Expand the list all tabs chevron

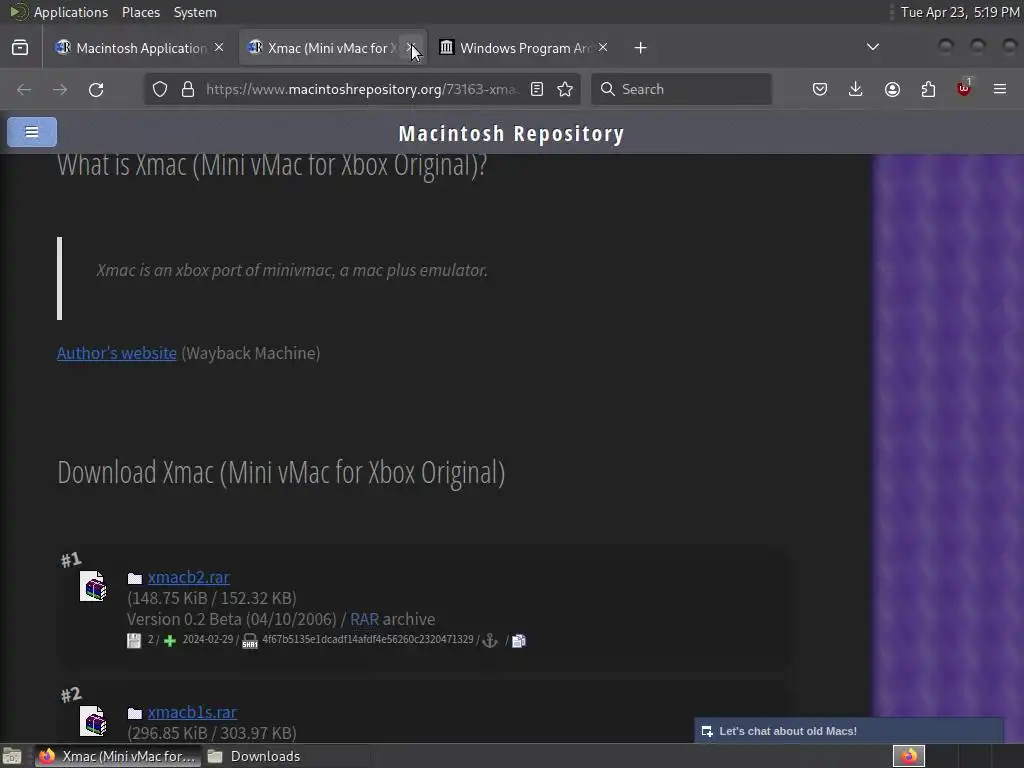tap(872, 47)
